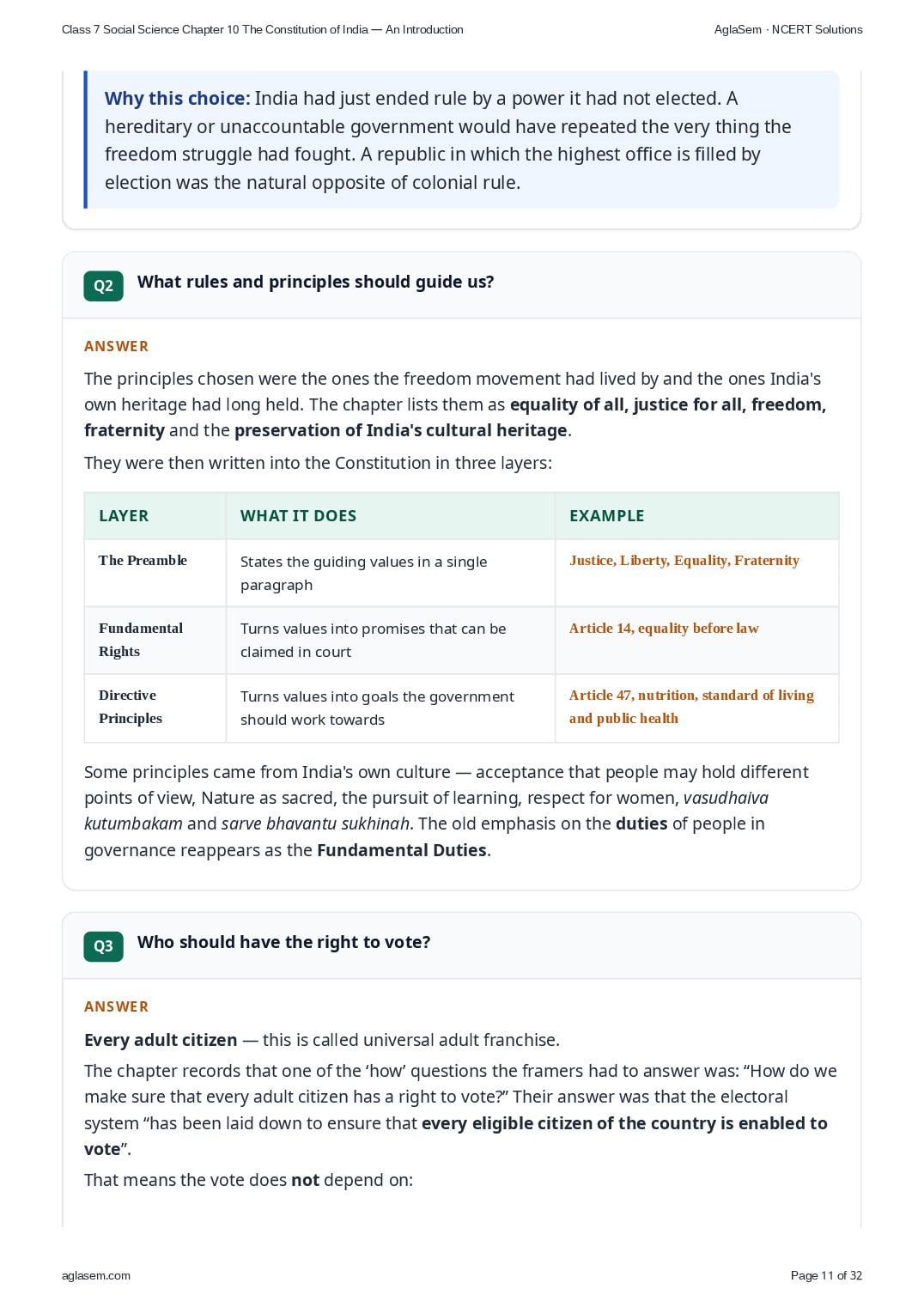Click the green Q3 badge

tap(103, 946)
